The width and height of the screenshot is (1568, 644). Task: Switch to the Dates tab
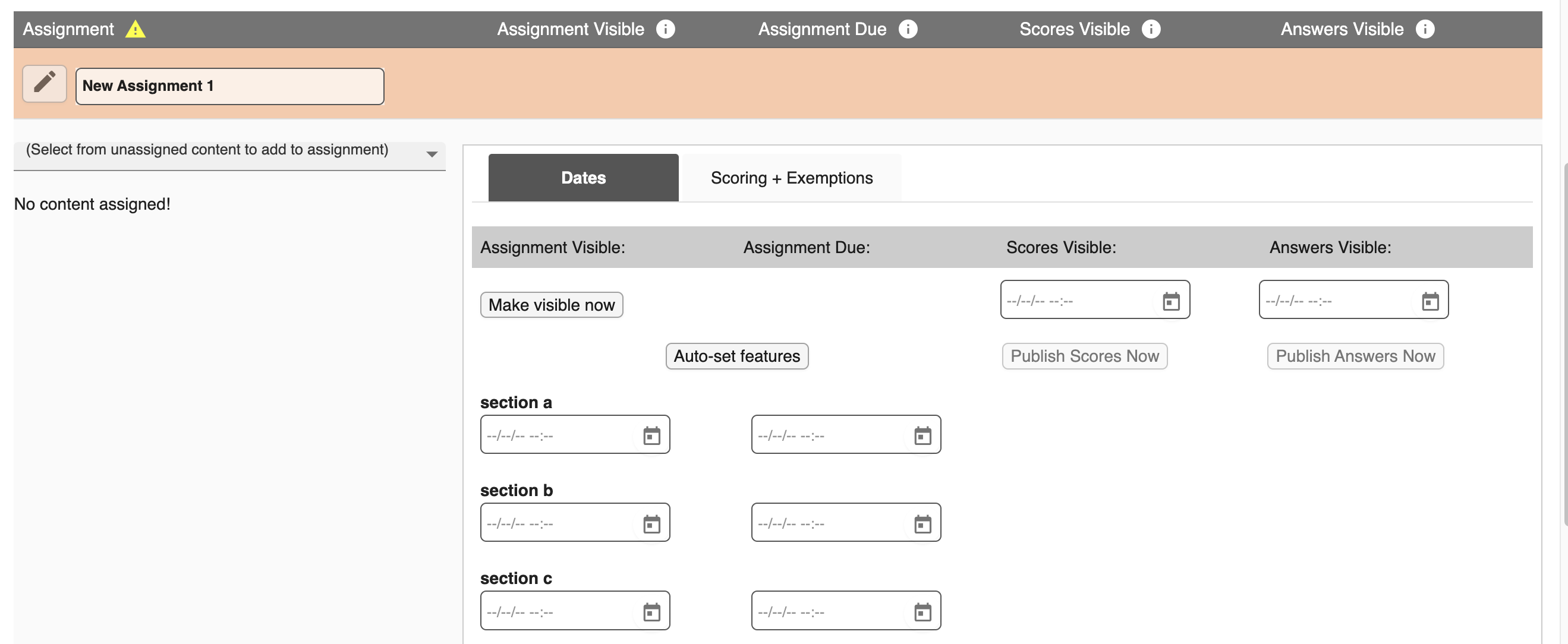tap(583, 178)
